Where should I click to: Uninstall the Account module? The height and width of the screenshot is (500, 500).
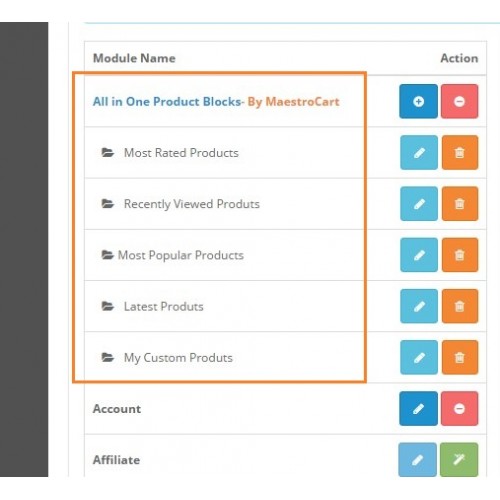[x=459, y=409]
